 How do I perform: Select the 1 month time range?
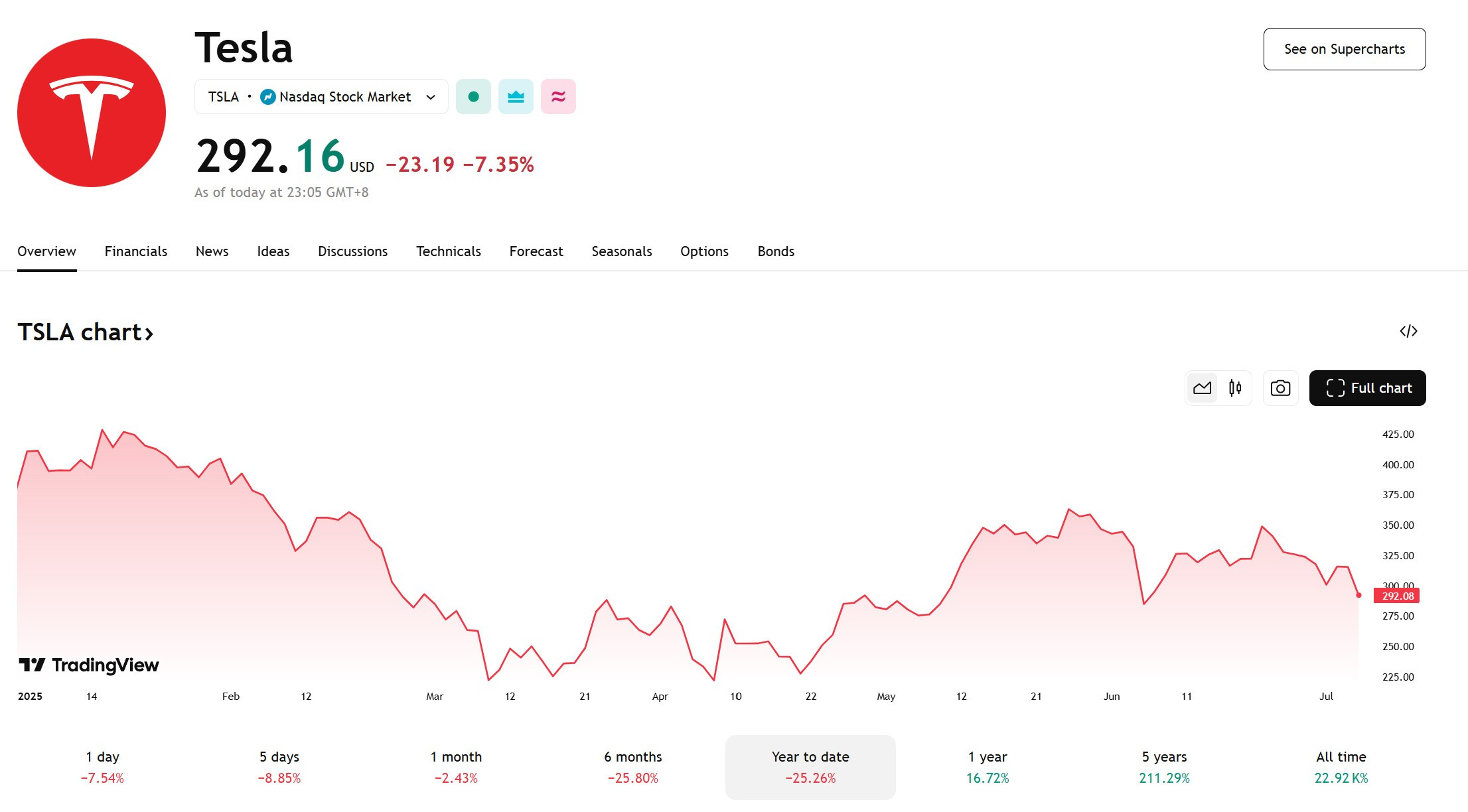[456, 767]
